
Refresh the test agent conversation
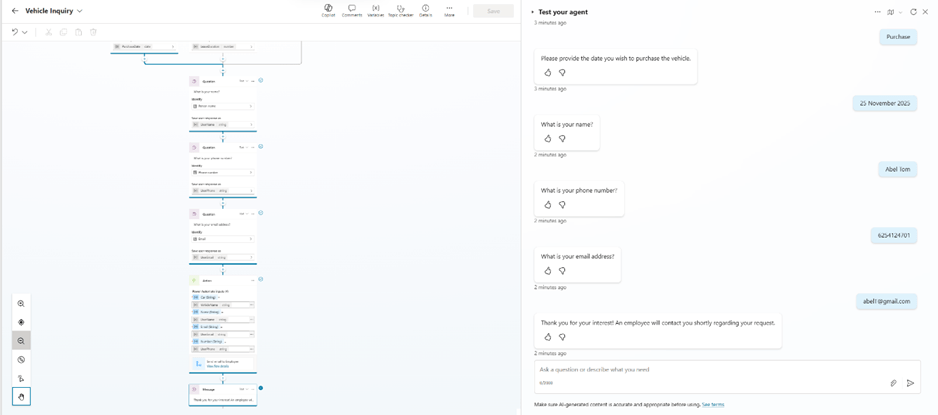tap(913, 12)
